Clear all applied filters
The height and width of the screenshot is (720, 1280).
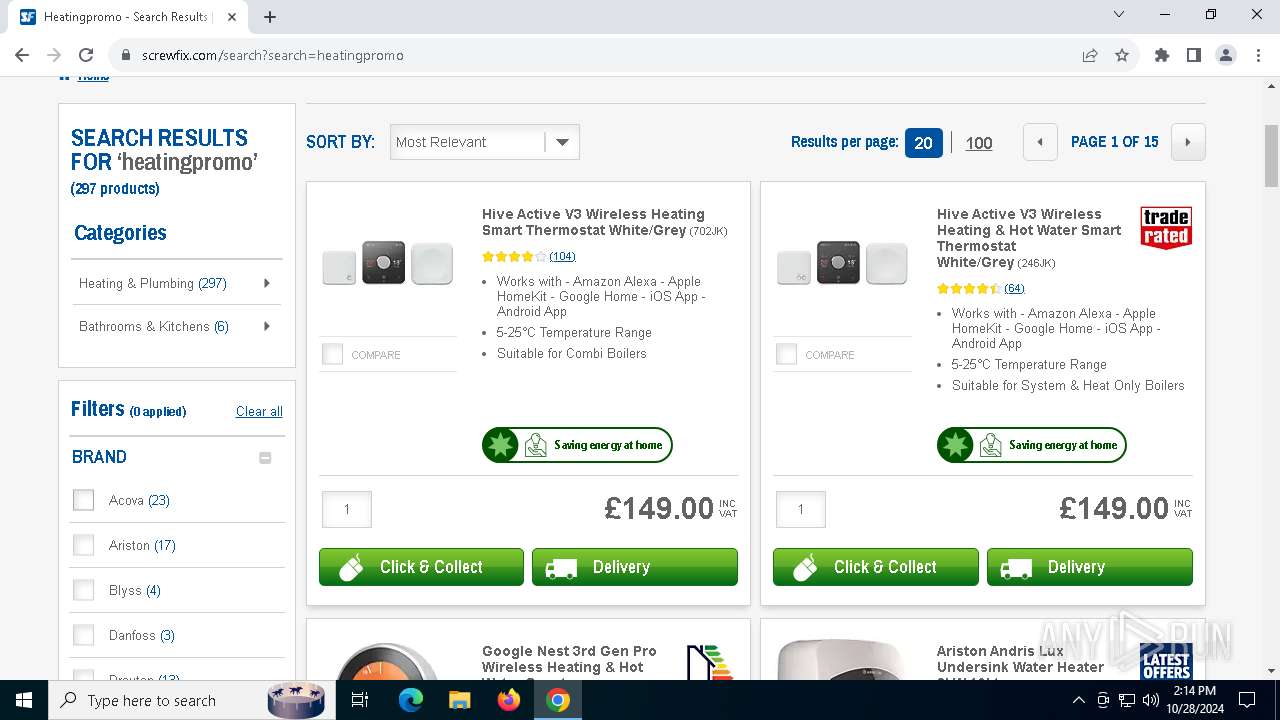point(259,411)
